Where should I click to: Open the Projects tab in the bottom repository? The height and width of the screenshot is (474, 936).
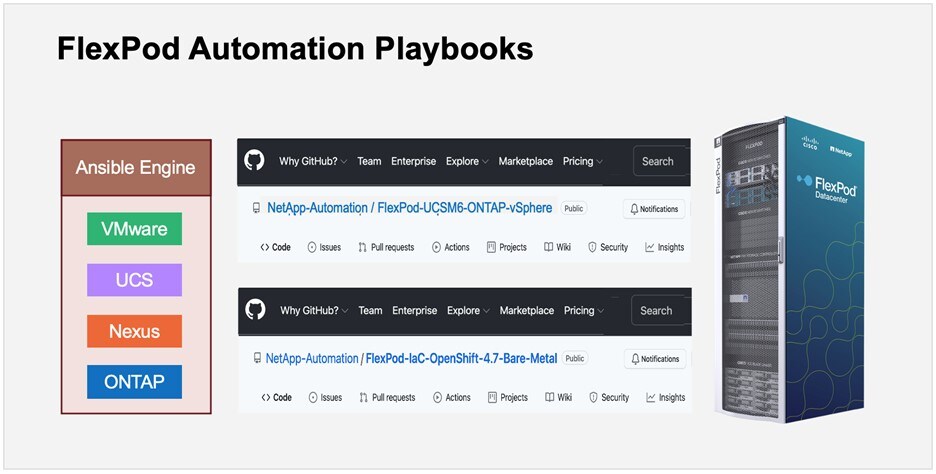507,397
